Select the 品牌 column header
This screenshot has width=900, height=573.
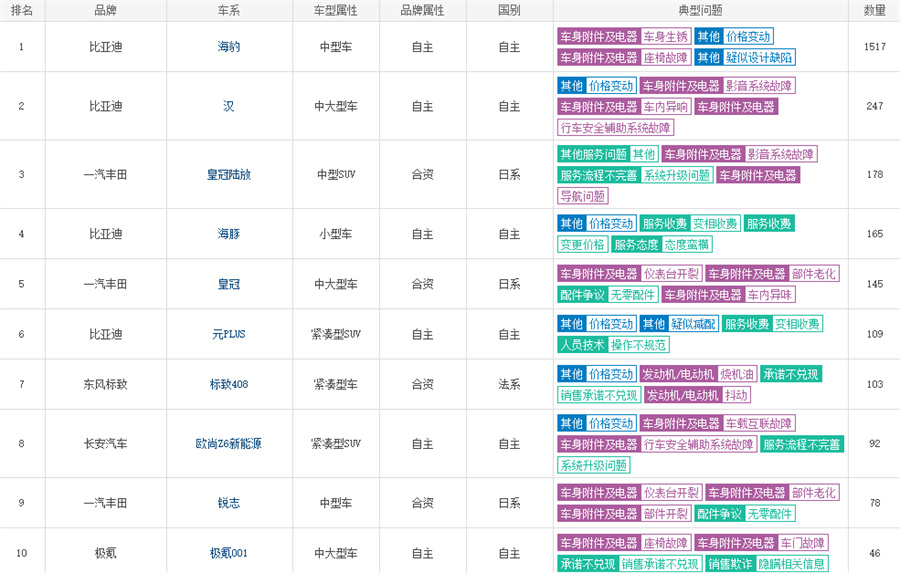click(106, 10)
